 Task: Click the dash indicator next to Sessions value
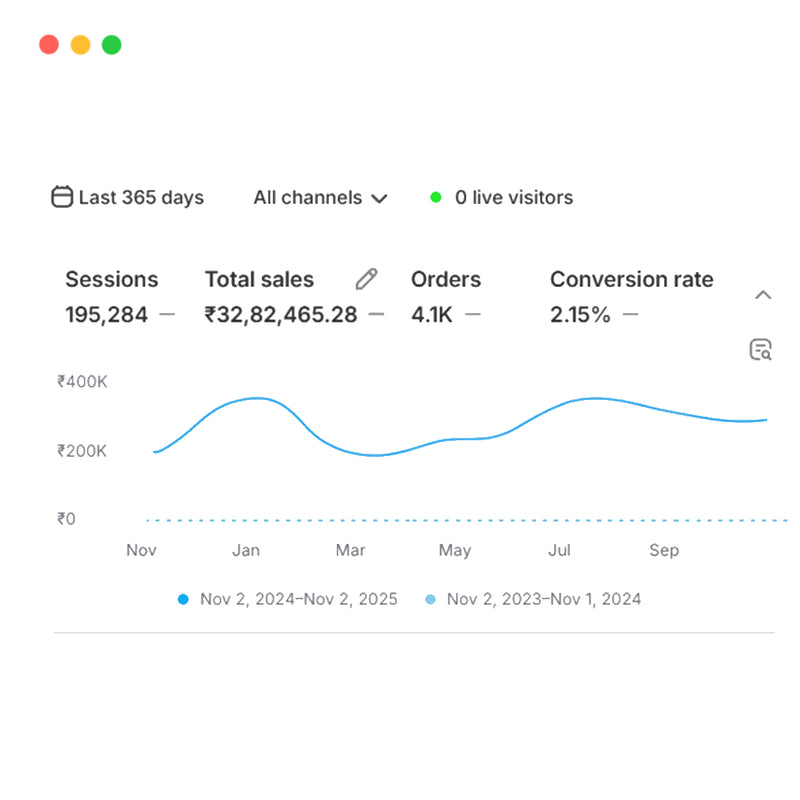tap(167, 314)
